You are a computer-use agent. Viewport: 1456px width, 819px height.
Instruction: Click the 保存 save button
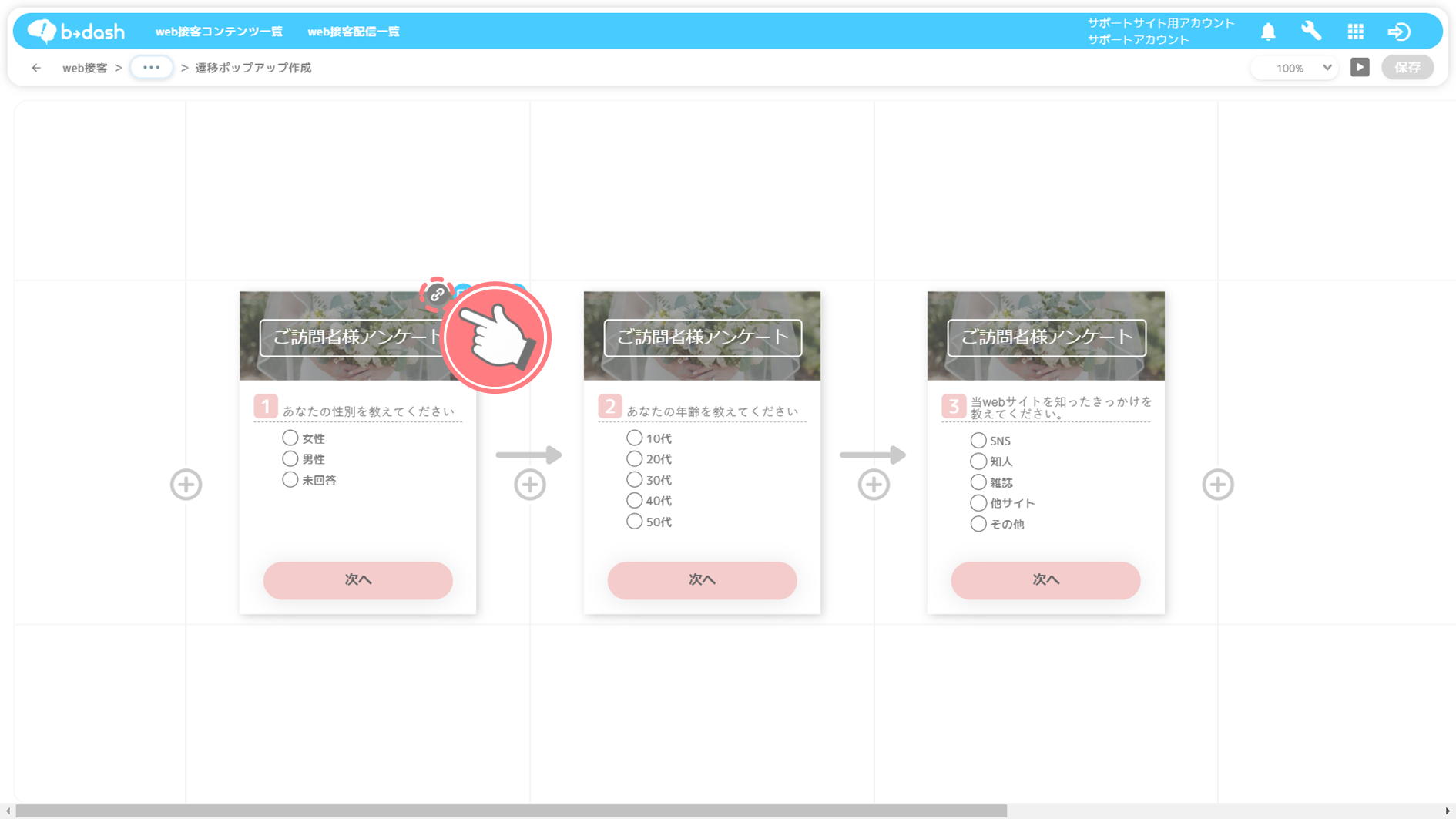pyautogui.click(x=1407, y=67)
